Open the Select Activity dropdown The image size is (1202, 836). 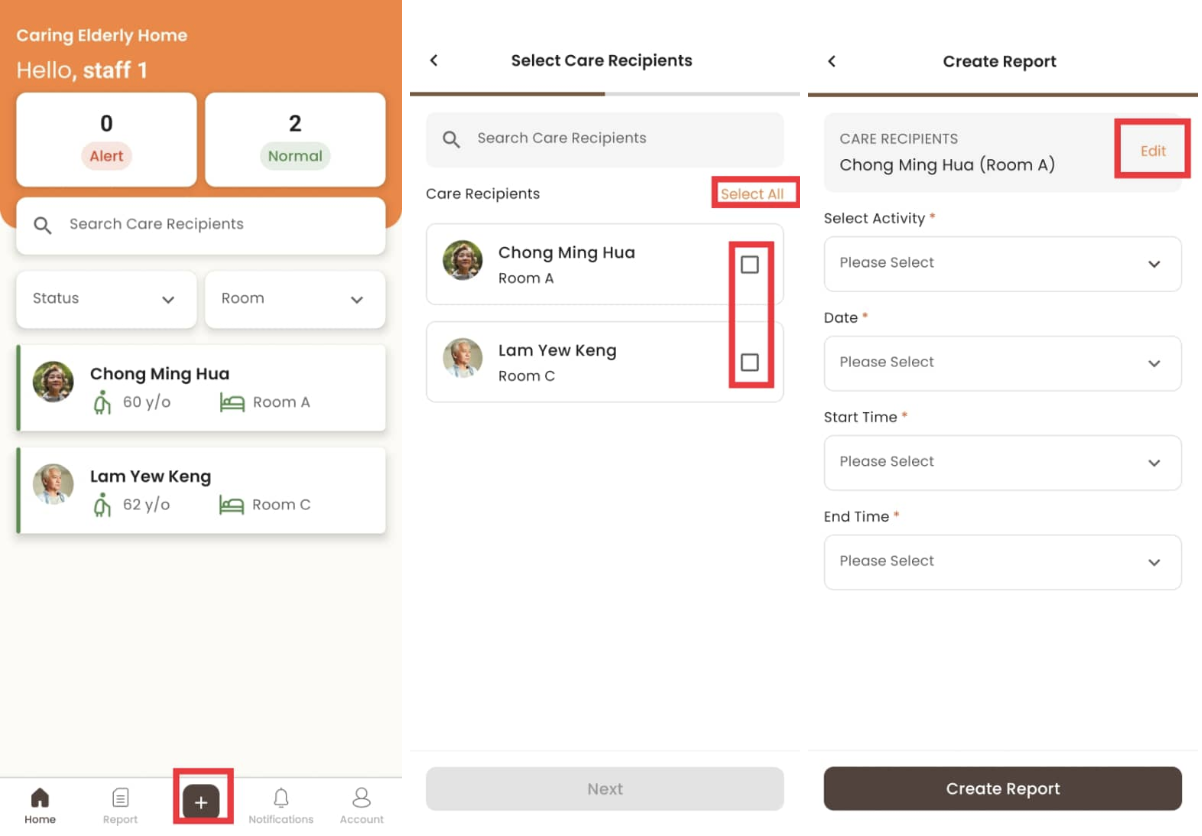coord(1002,263)
